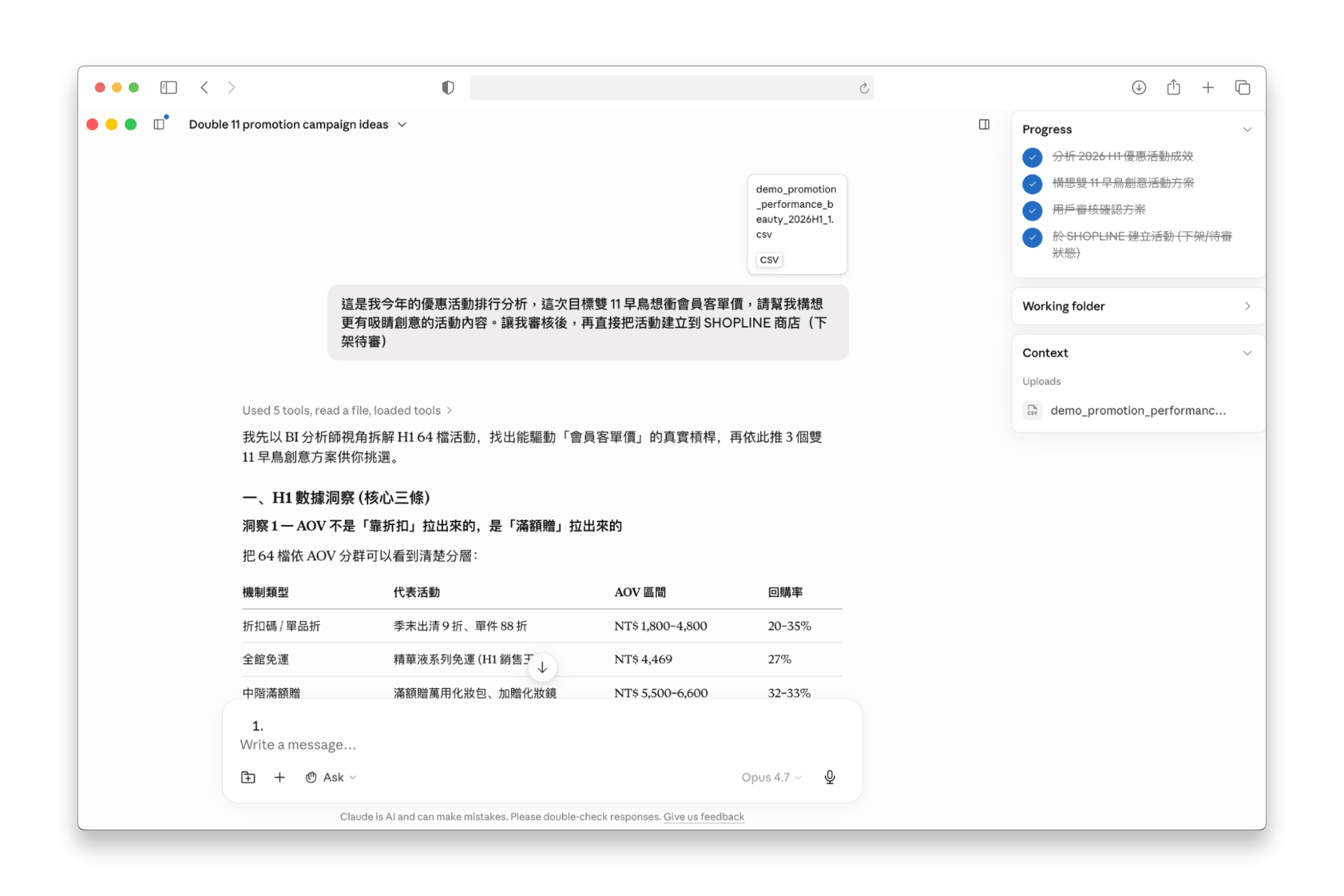Select the 回購率 column header
This screenshot has height=896, width=1344.
tap(785, 592)
